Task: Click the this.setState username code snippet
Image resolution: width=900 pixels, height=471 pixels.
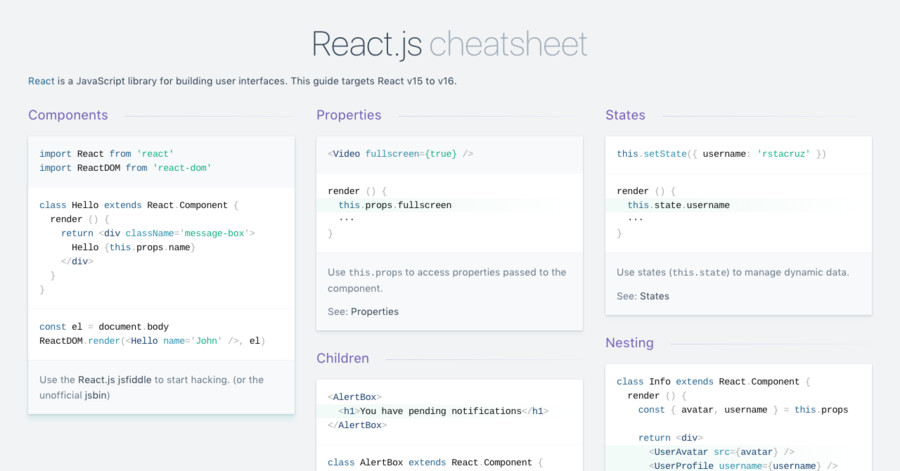Action: click(x=721, y=154)
